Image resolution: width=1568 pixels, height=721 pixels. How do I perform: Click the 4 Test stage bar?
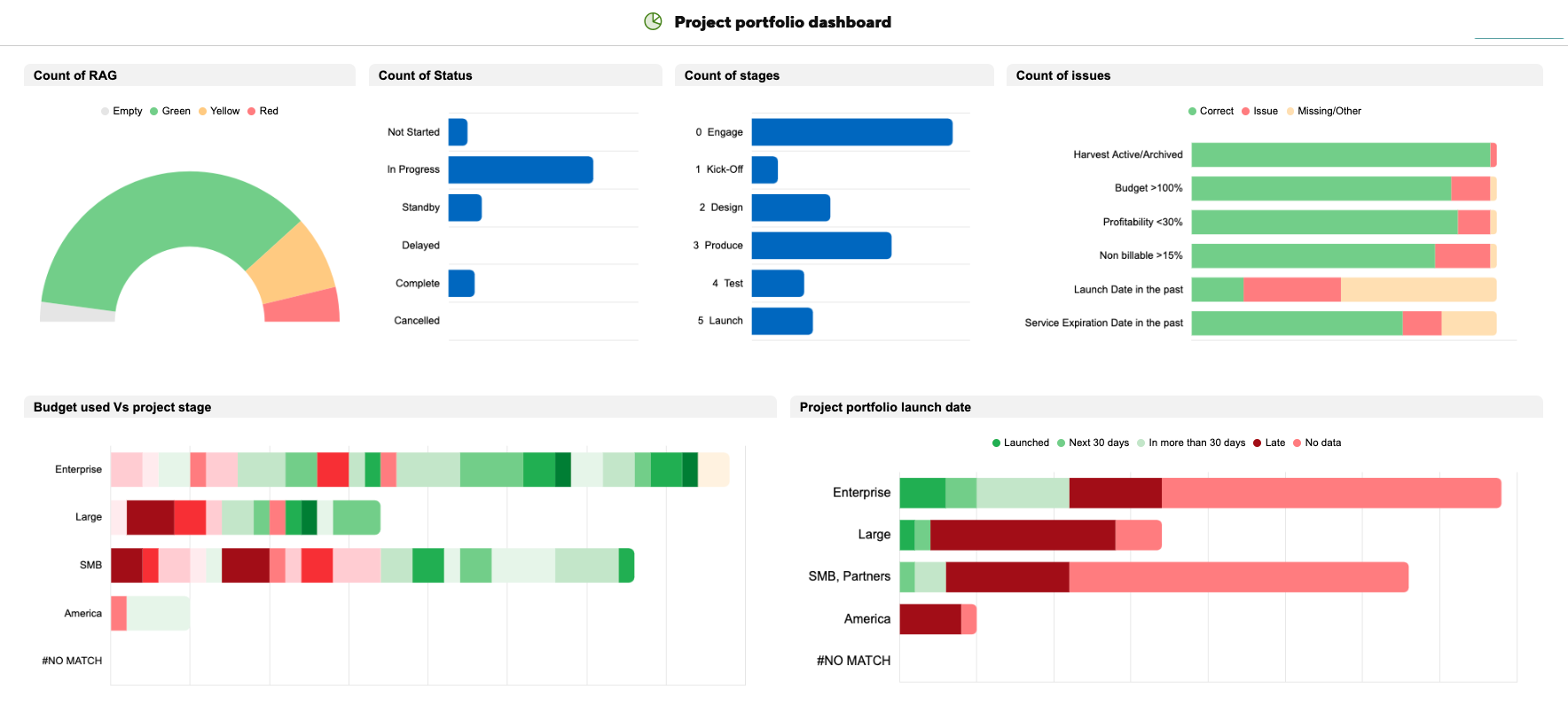click(778, 284)
